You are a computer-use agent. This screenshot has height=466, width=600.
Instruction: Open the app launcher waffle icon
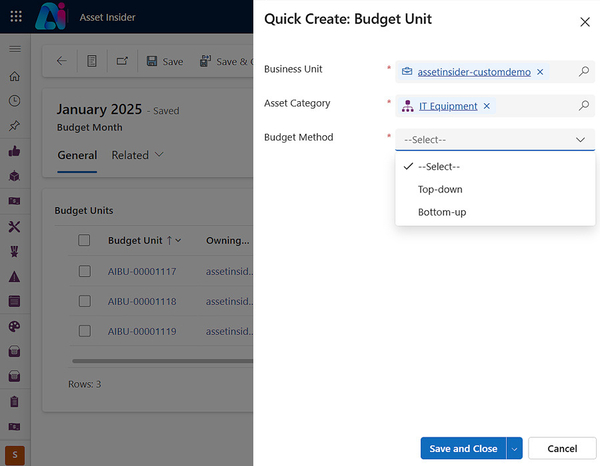click(x=14, y=17)
